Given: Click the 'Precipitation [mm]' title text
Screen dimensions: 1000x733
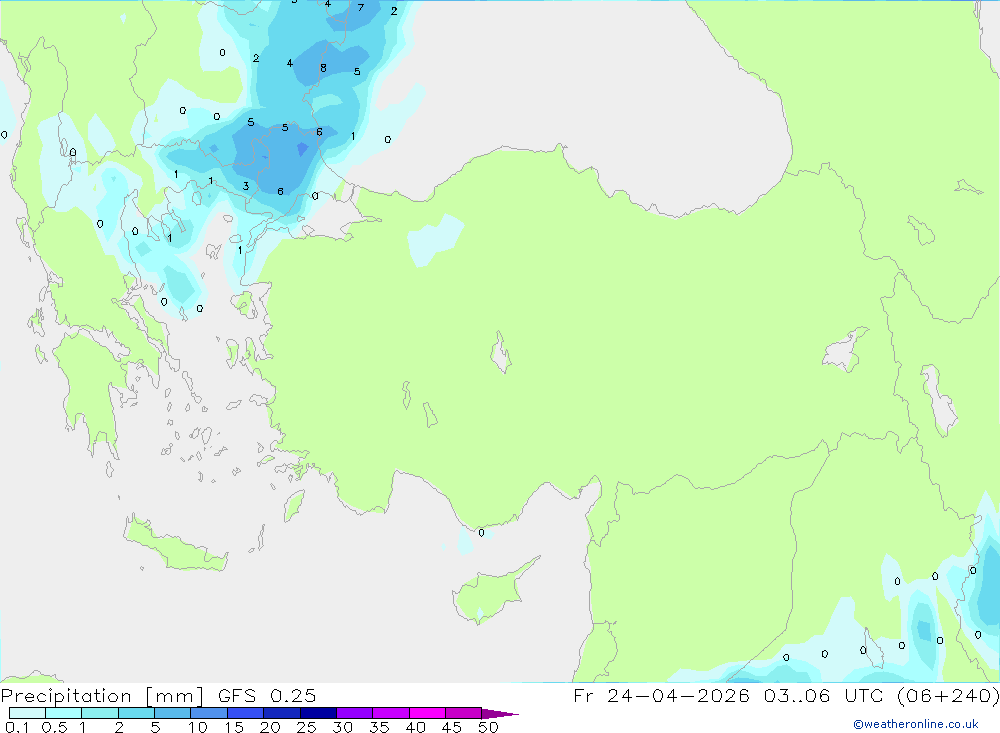Looking at the screenshot, I should tap(102, 696).
